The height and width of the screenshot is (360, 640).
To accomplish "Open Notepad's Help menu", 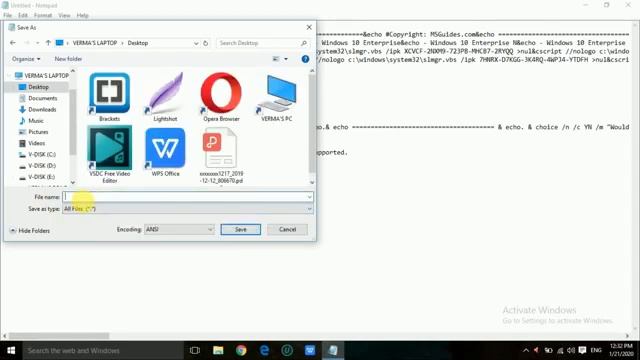I will coord(82,16).
